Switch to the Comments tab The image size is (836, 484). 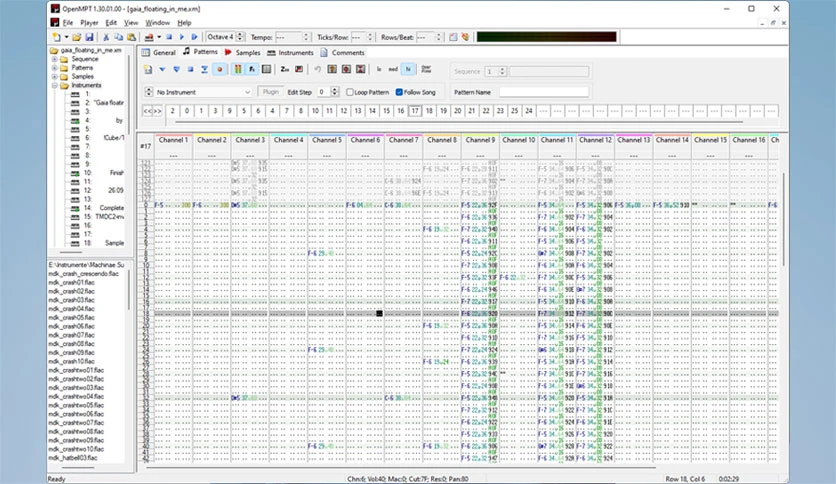coord(342,52)
